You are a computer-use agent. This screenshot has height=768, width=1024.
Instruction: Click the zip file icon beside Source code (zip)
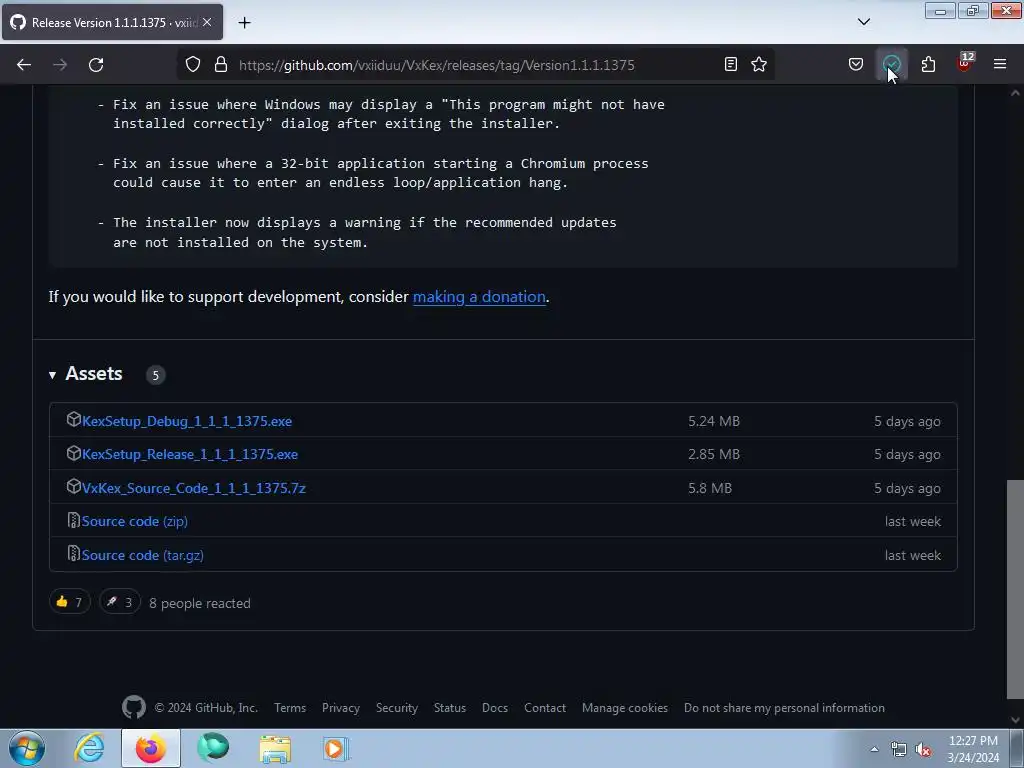click(x=74, y=520)
